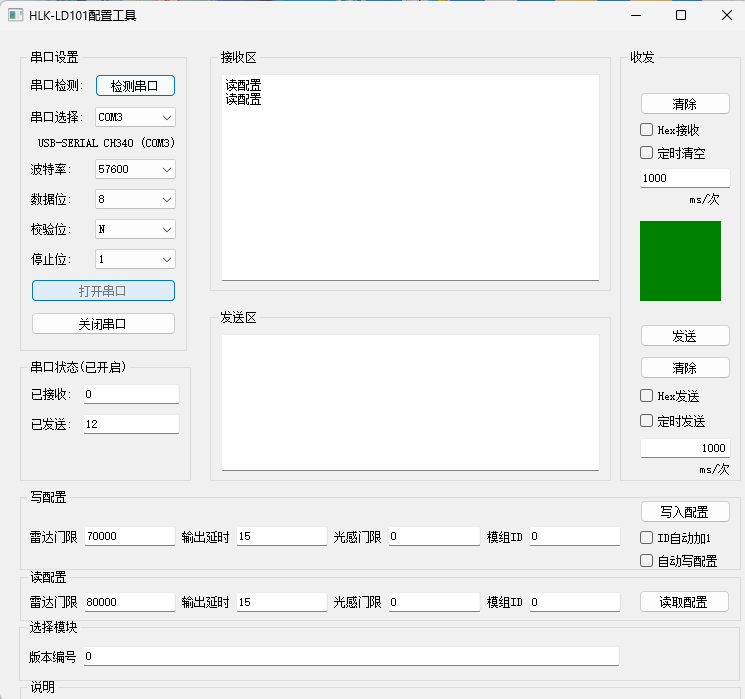745x699 pixels.
Task: Click inside the 接收区 text area
Action: pos(410,178)
